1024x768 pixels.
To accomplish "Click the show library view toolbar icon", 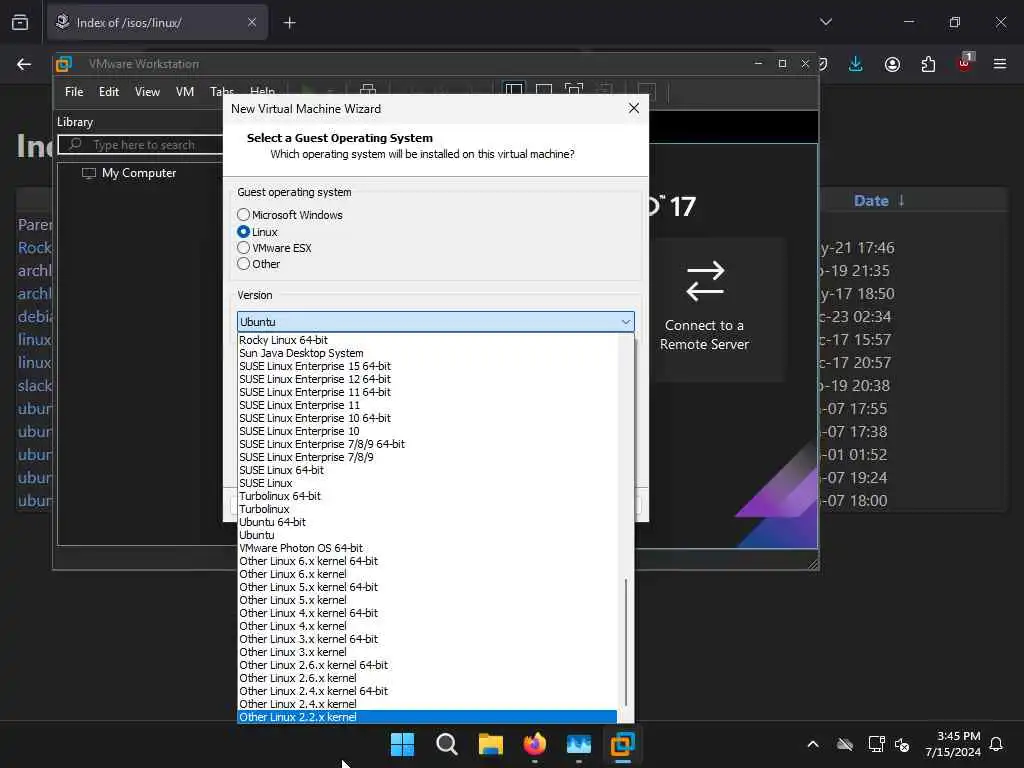I will pyautogui.click(x=514, y=89).
